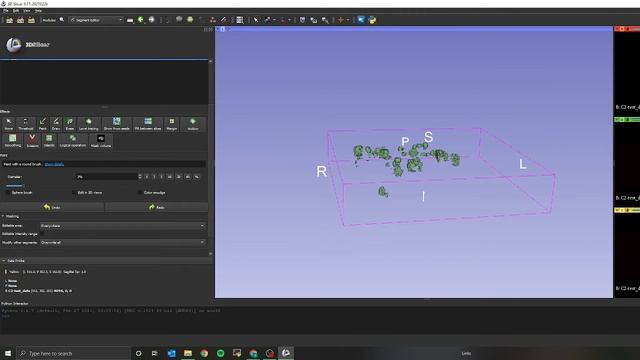Select the Draw effect
This screenshot has width=640, height=360.
pyautogui.click(x=56, y=124)
